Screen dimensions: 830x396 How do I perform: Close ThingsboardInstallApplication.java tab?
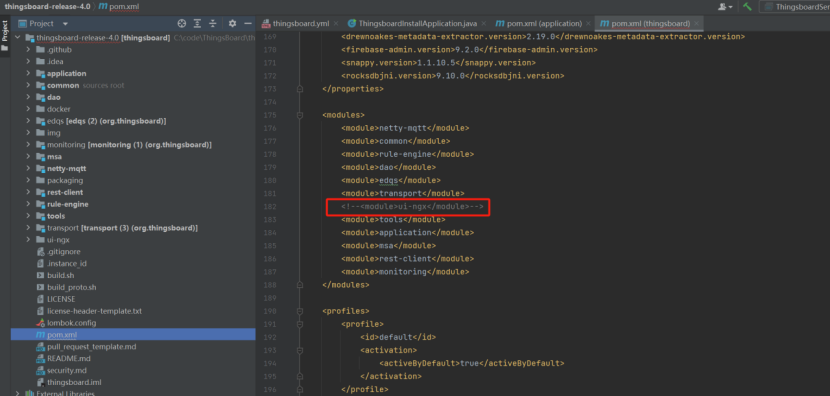pyautogui.click(x=484, y=23)
